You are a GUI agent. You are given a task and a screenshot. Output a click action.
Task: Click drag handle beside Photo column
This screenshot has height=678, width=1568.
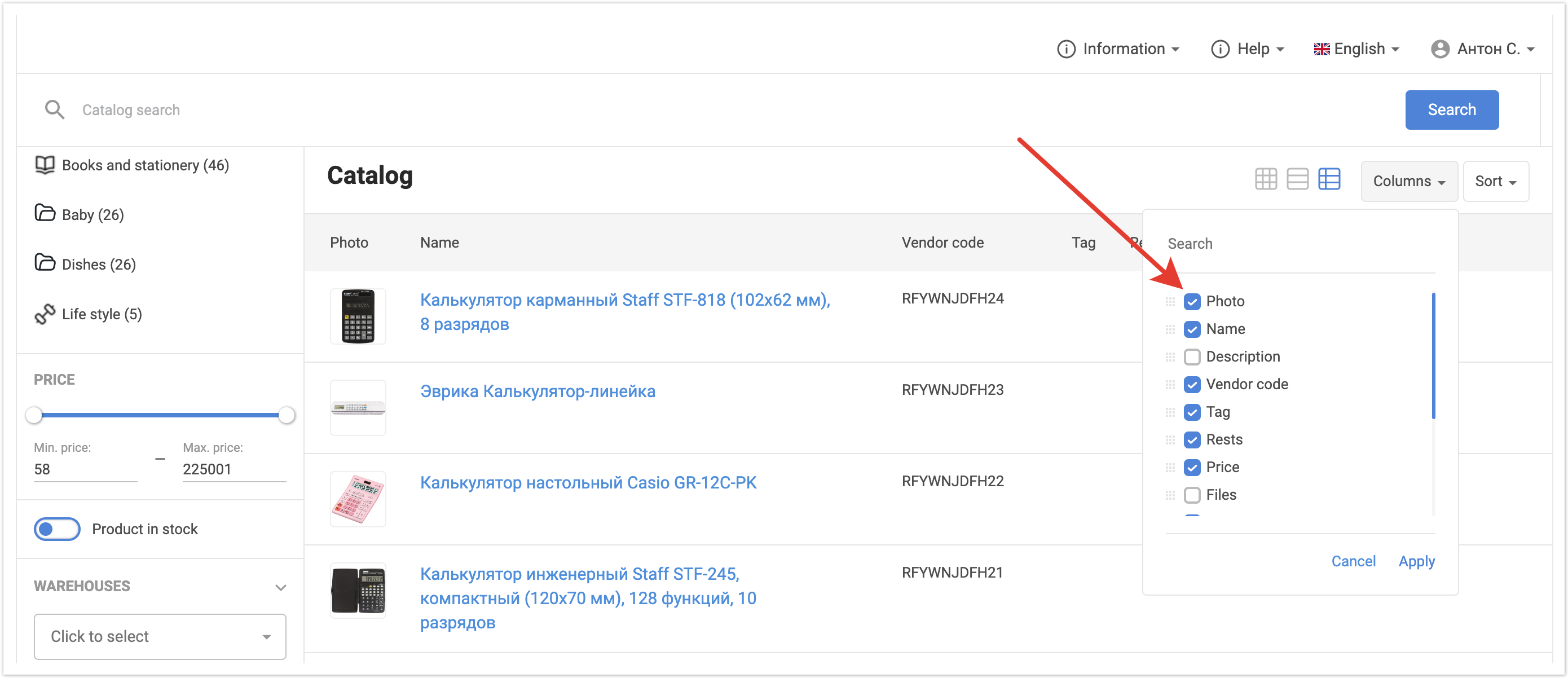1170,302
